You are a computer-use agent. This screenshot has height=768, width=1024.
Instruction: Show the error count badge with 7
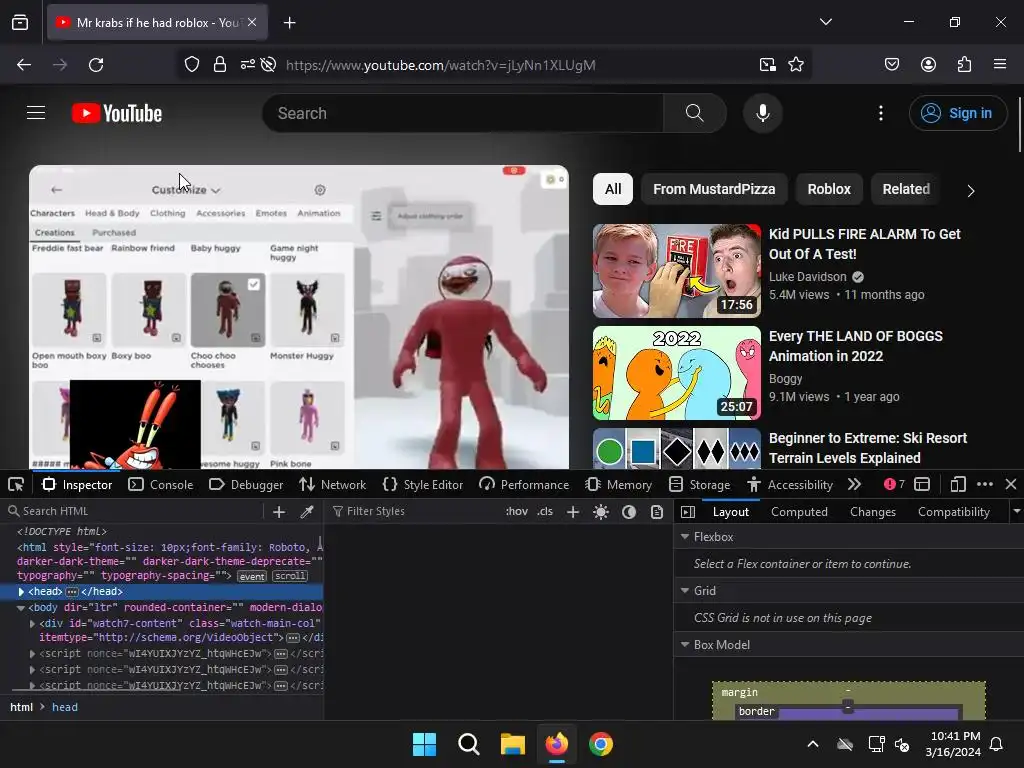(x=894, y=485)
